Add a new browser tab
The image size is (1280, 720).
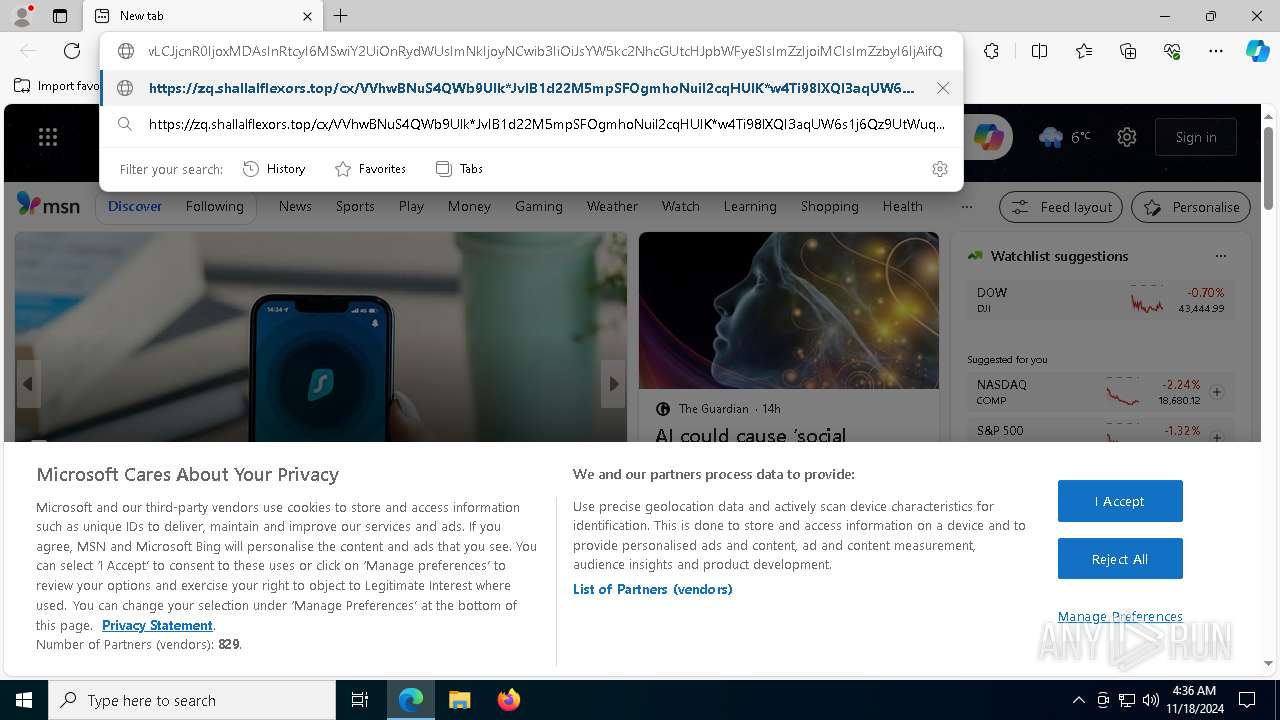tap(341, 16)
